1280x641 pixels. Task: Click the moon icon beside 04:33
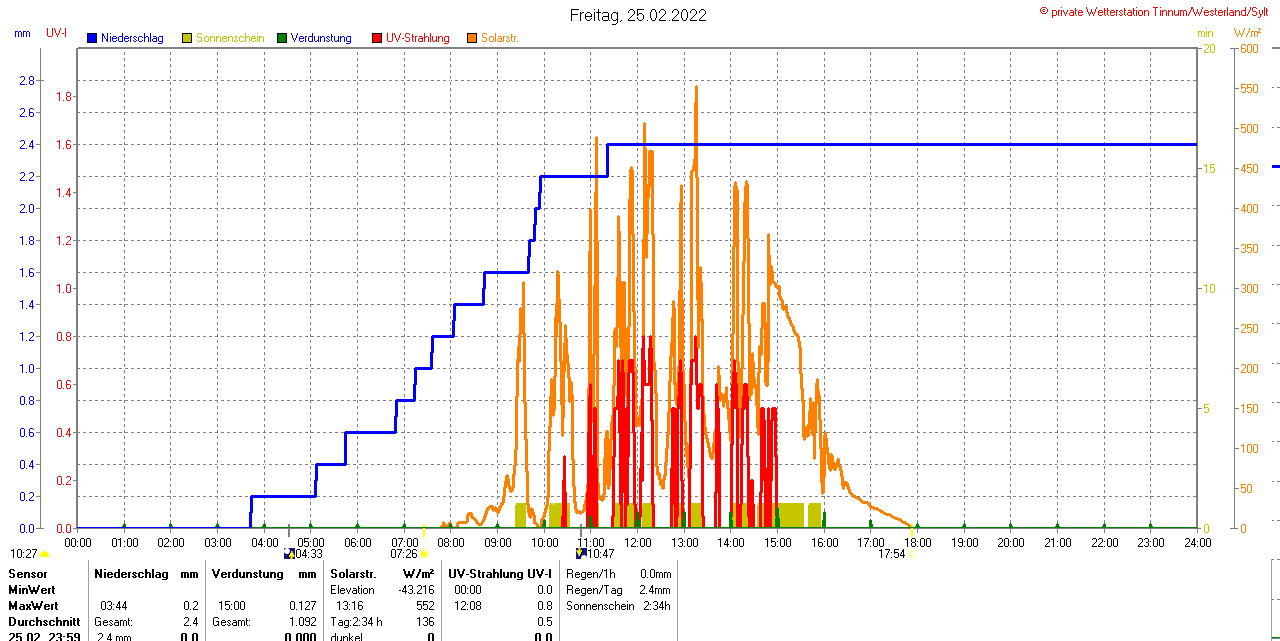coord(289,553)
